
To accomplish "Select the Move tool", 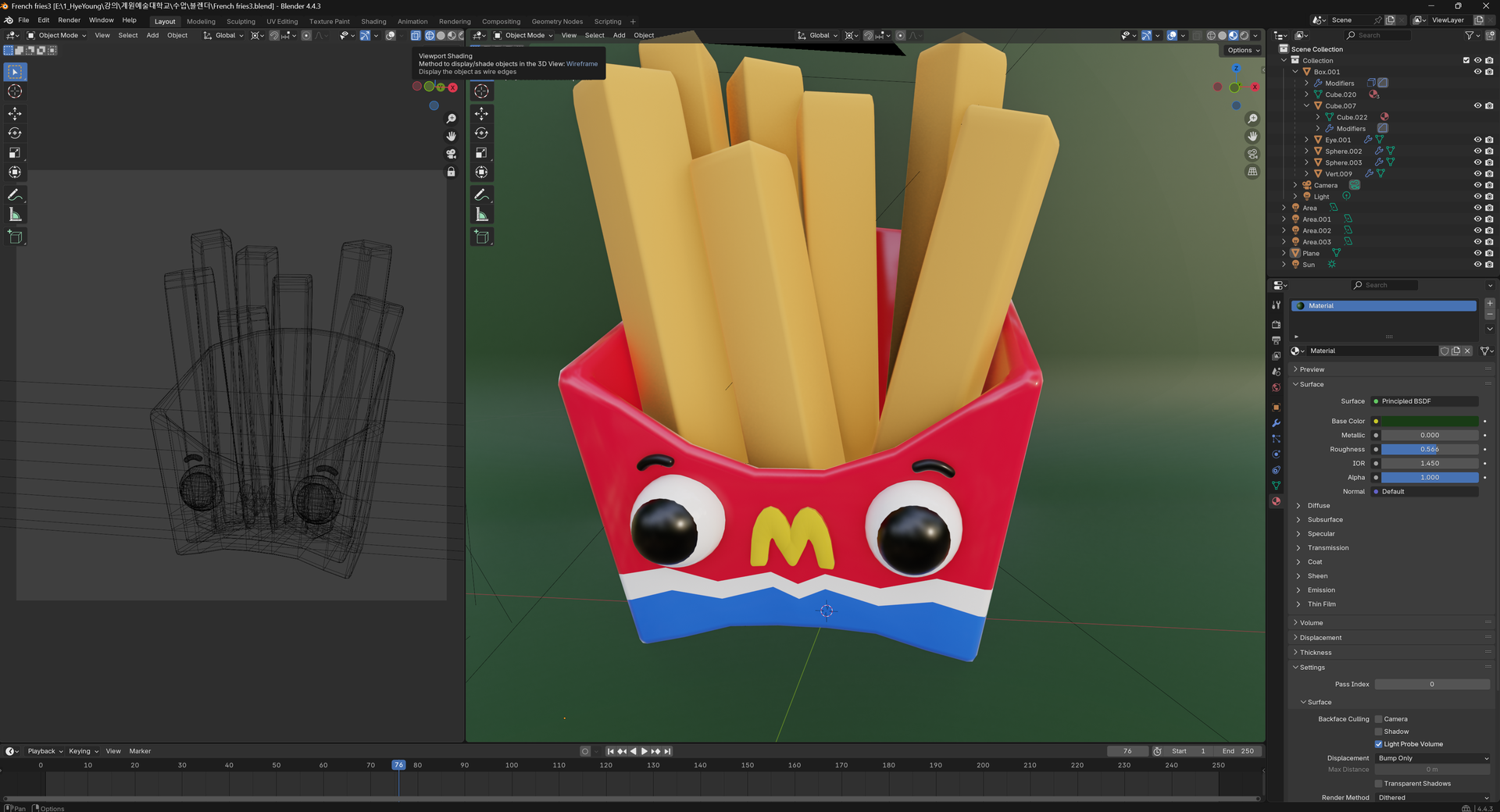I will pos(14,113).
